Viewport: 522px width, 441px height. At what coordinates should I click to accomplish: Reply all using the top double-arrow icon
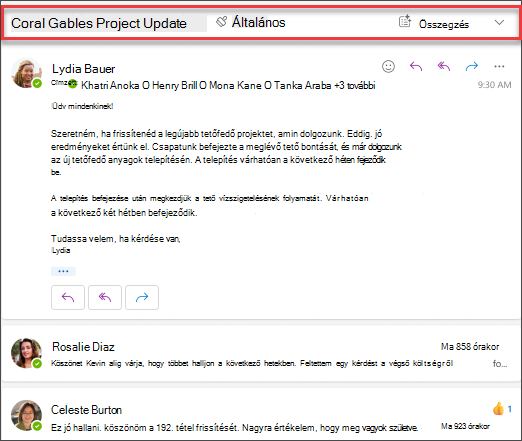(444, 66)
